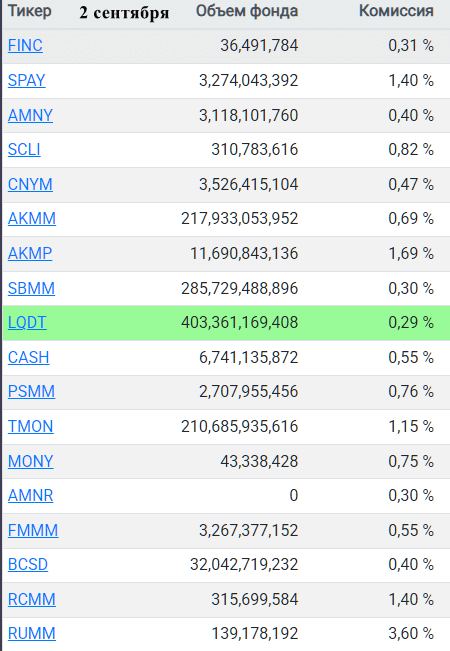This screenshot has height=651, width=450.
Task: Open the TMON fund link
Action: pos(31,426)
